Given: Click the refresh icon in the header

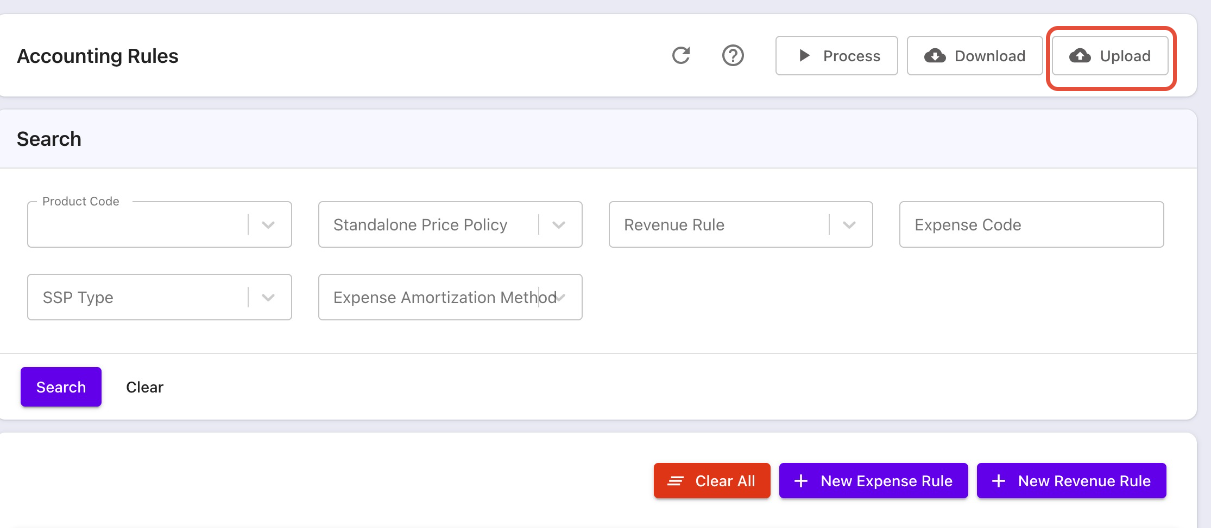Looking at the screenshot, I should 681,56.
